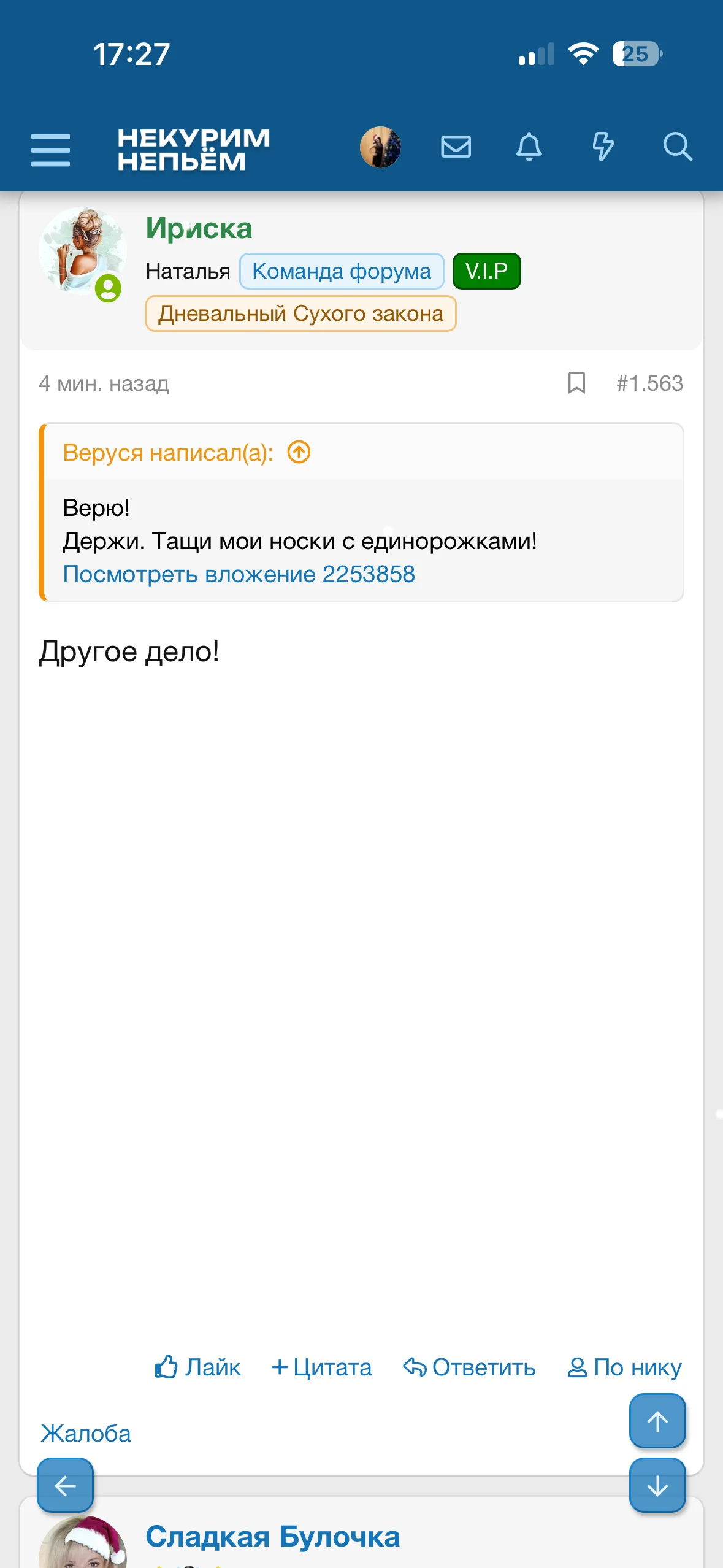Image resolution: width=723 pixels, height=1568 pixels.
Task: Tap your profile avatar in header
Action: tap(380, 147)
